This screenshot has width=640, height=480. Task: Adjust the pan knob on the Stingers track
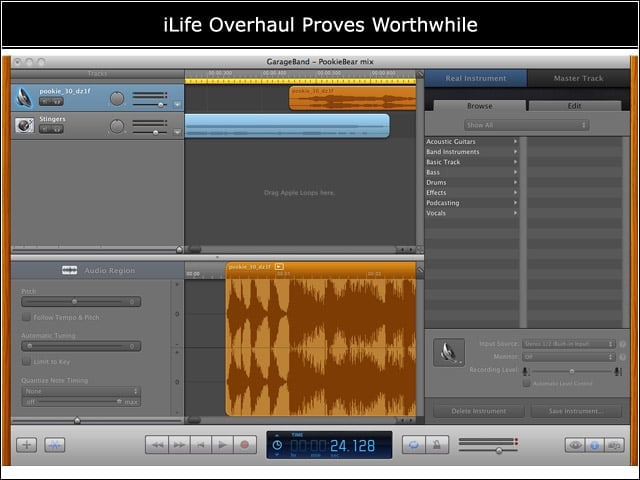point(117,127)
